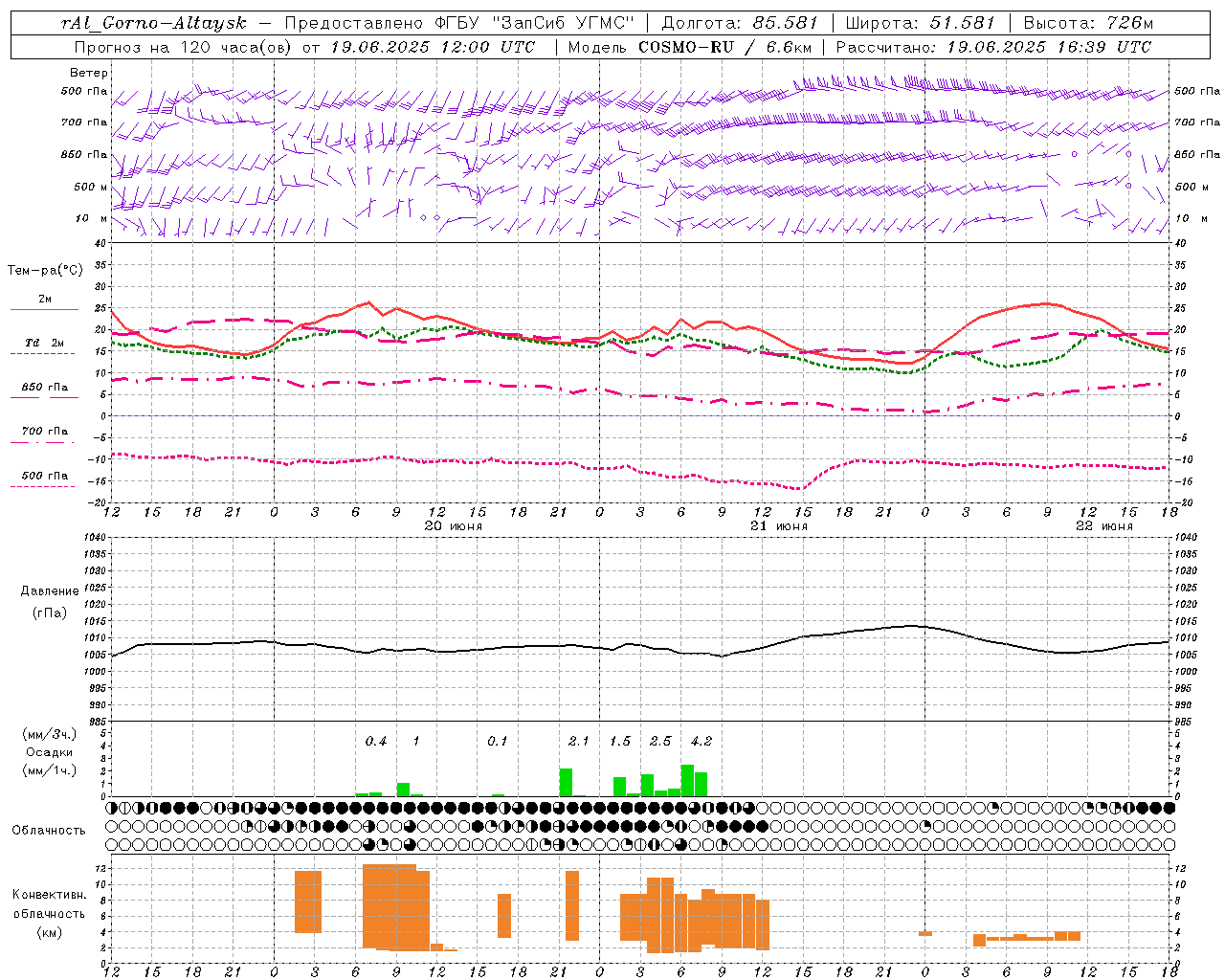Click the Ветер wind panel label

coord(89,73)
